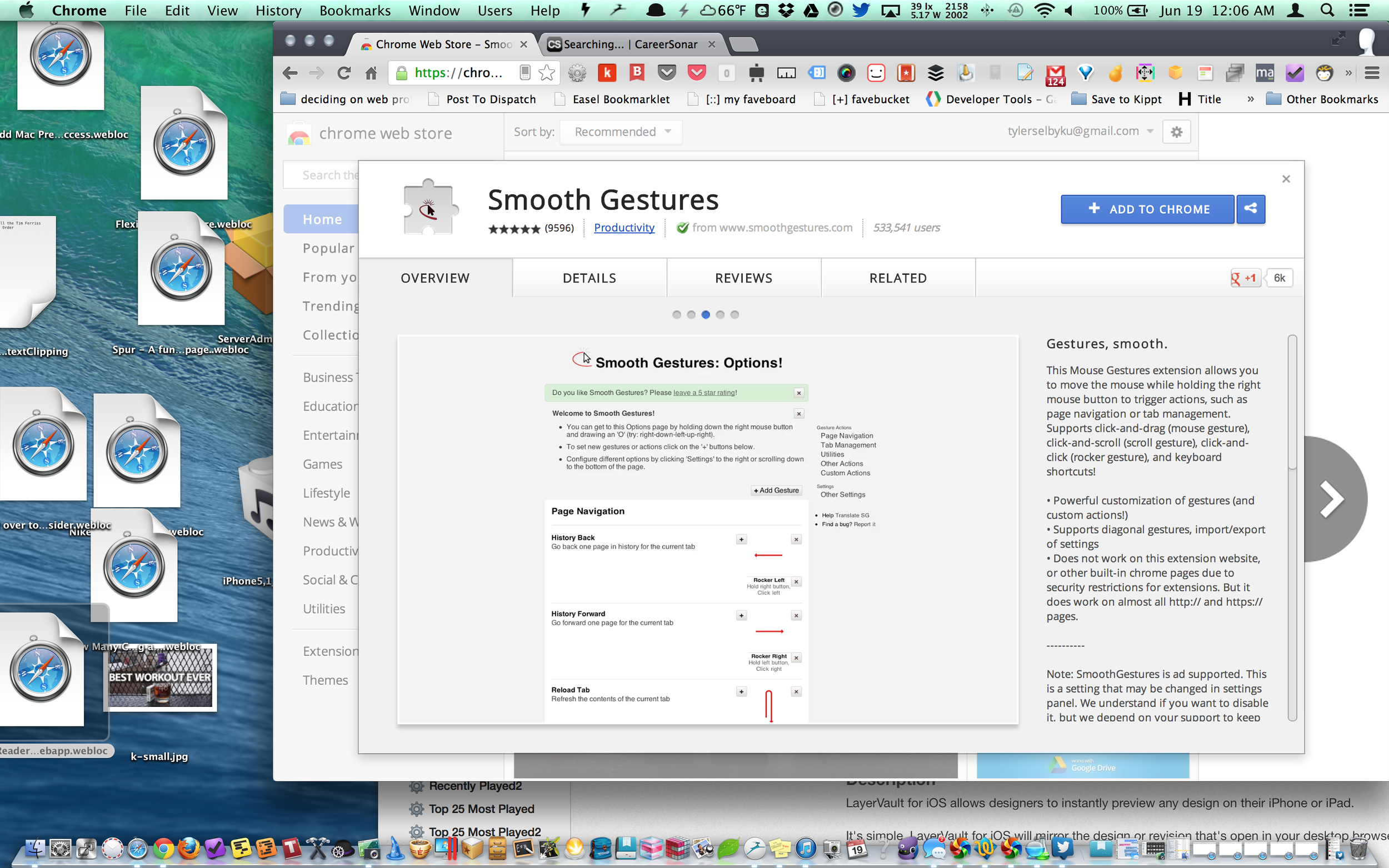The height and width of the screenshot is (868, 1389).
Task: Select the second screenshot carousel dot
Action: coord(691,314)
